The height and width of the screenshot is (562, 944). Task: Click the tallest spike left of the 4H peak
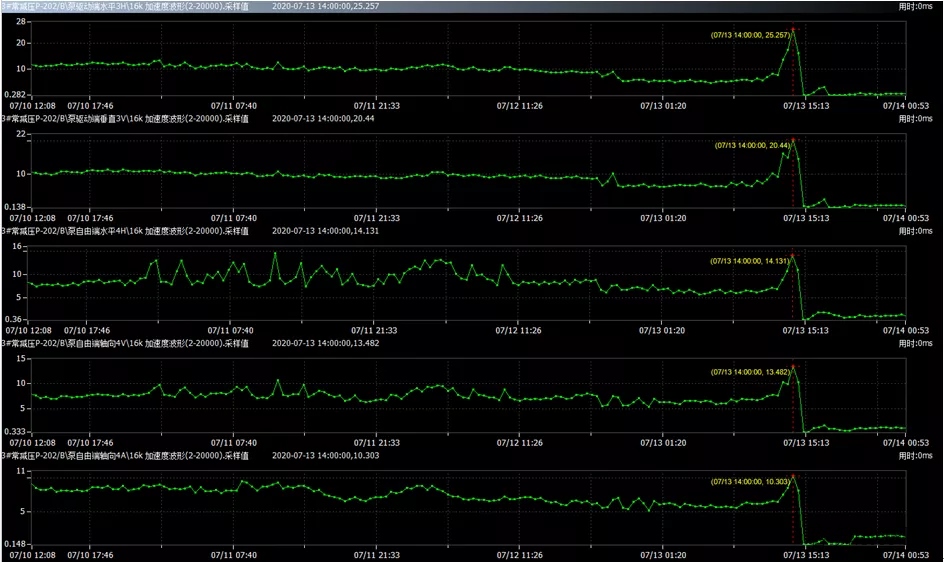[x=276, y=254]
